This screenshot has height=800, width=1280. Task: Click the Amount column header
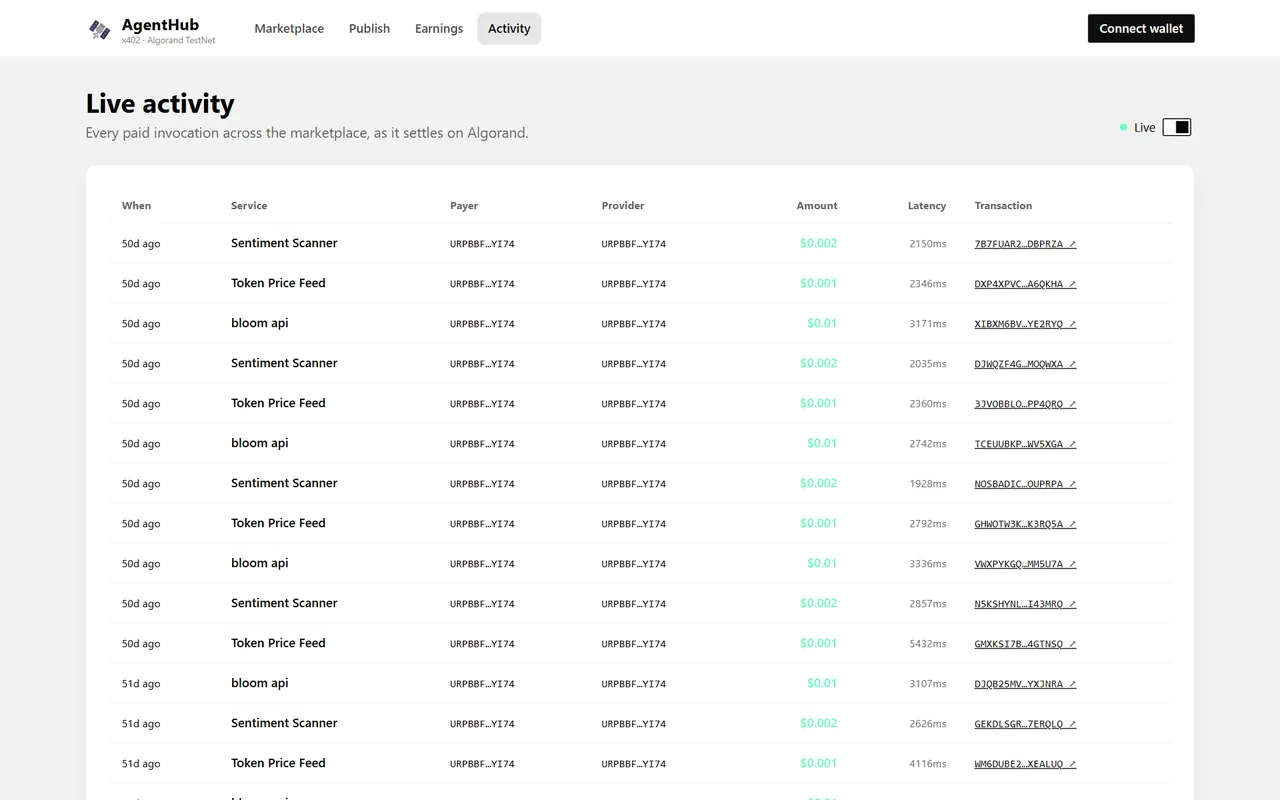(x=817, y=206)
